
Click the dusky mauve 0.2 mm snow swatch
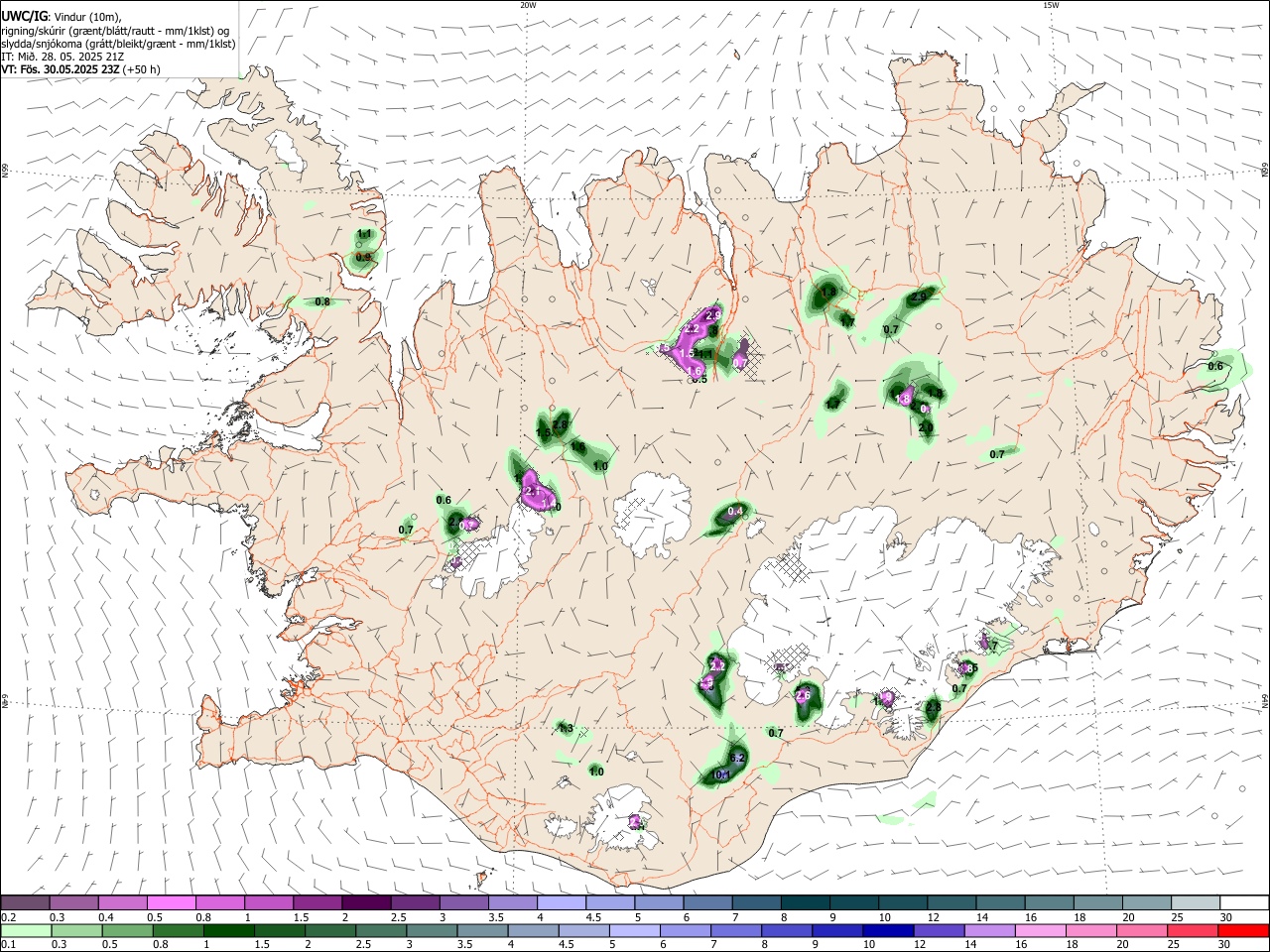click(x=25, y=902)
